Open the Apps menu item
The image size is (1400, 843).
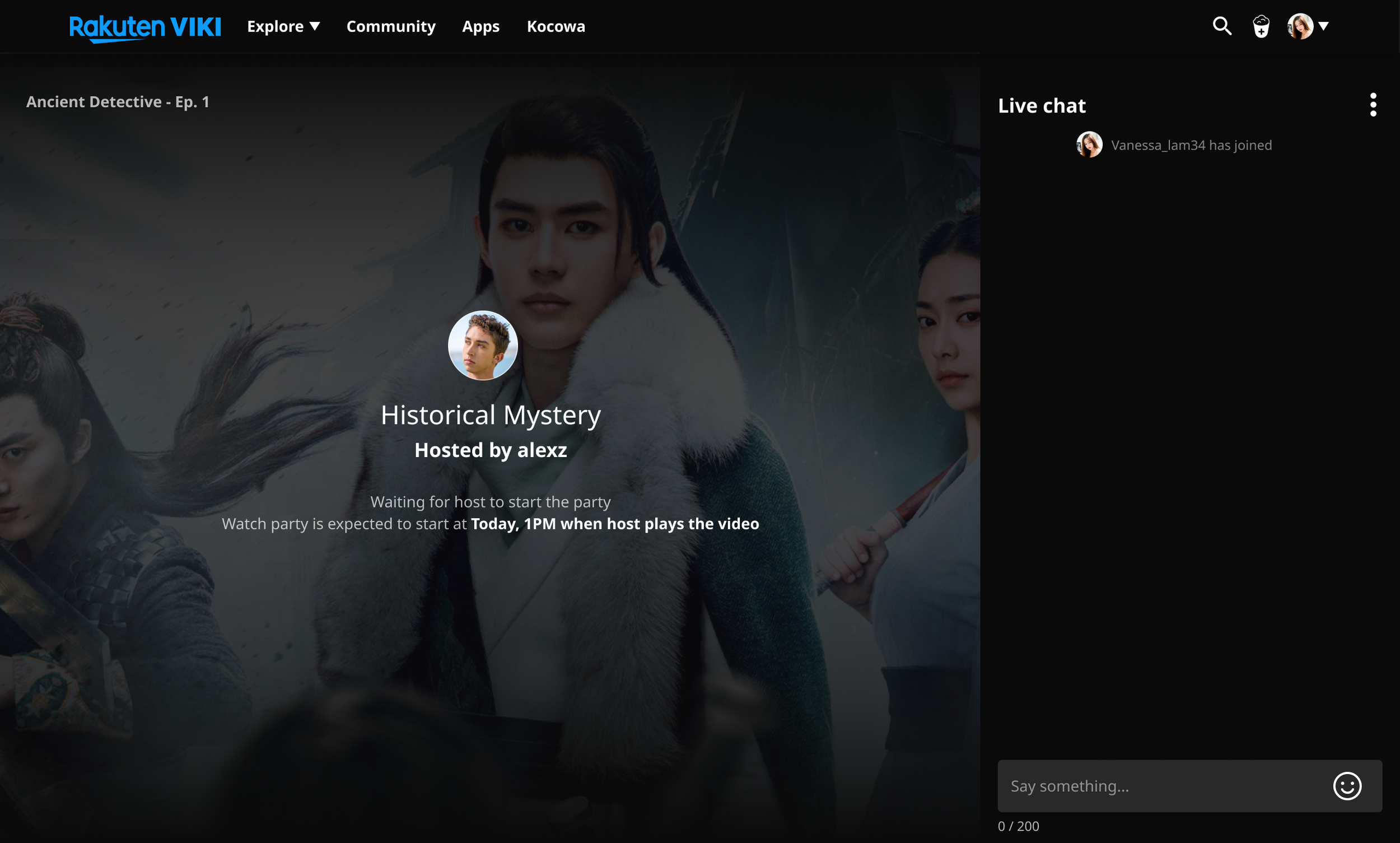(480, 26)
